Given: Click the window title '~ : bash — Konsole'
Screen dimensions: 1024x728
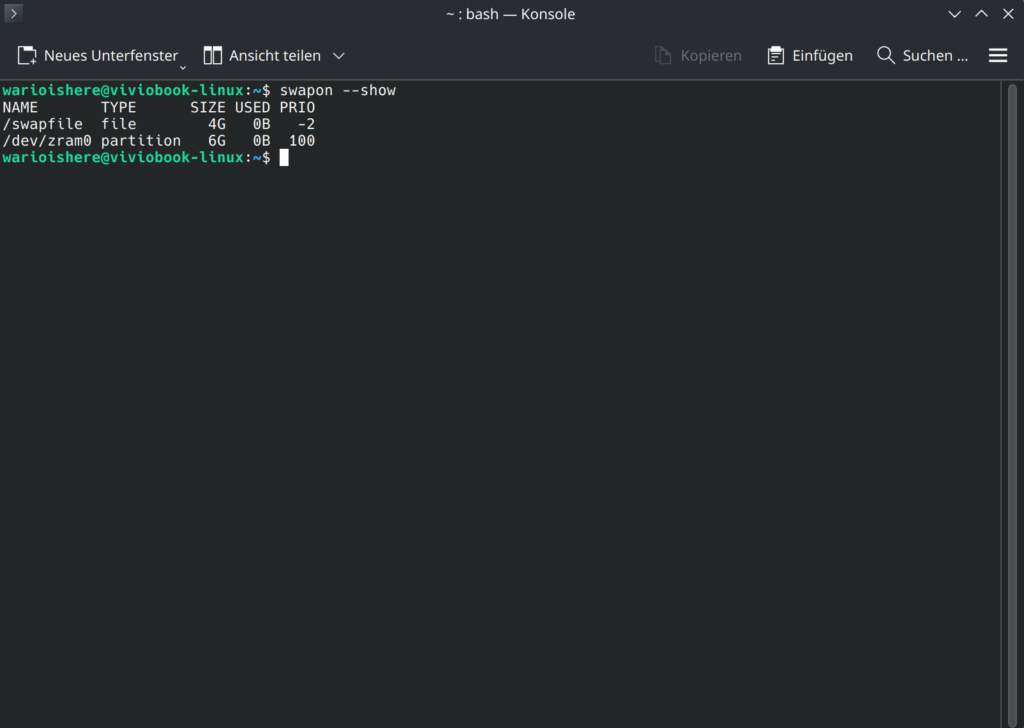Looking at the screenshot, I should pyautogui.click(x=511, y=14).
